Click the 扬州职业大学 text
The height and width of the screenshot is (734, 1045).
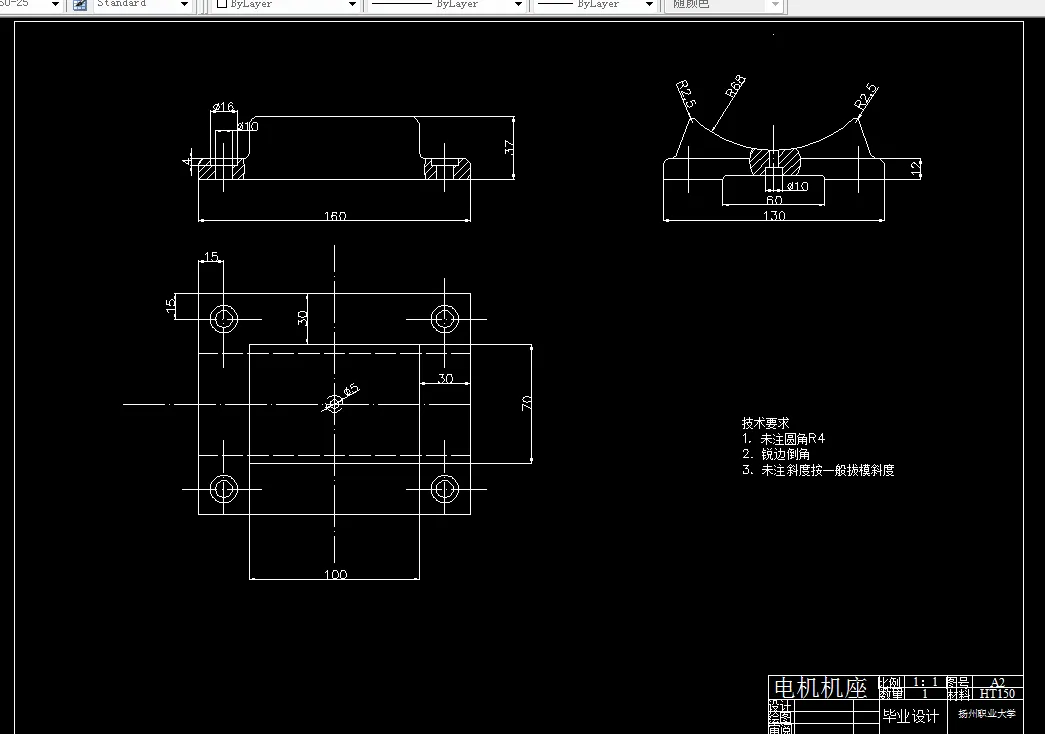point(987,713)
